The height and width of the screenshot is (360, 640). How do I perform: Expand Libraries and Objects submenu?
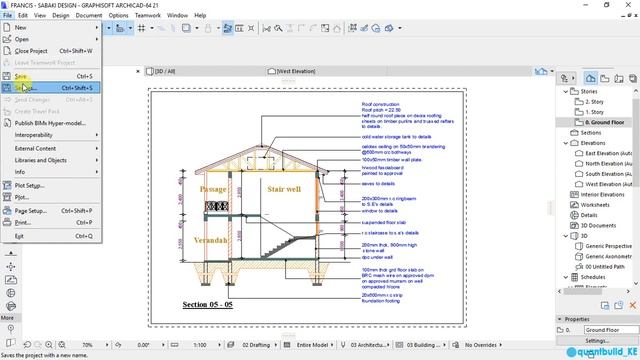[x=51, y=160]
